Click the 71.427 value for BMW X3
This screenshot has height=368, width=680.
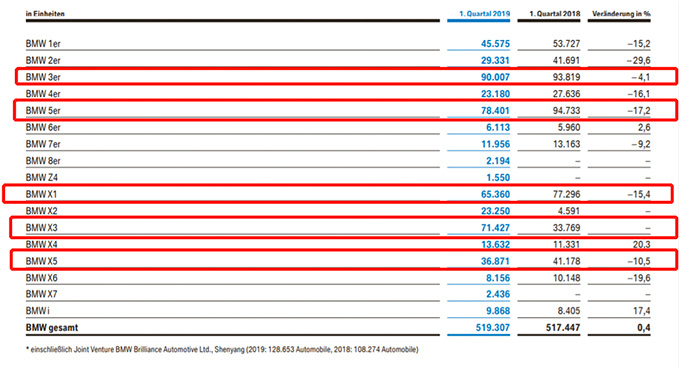(x=495, y=228)
